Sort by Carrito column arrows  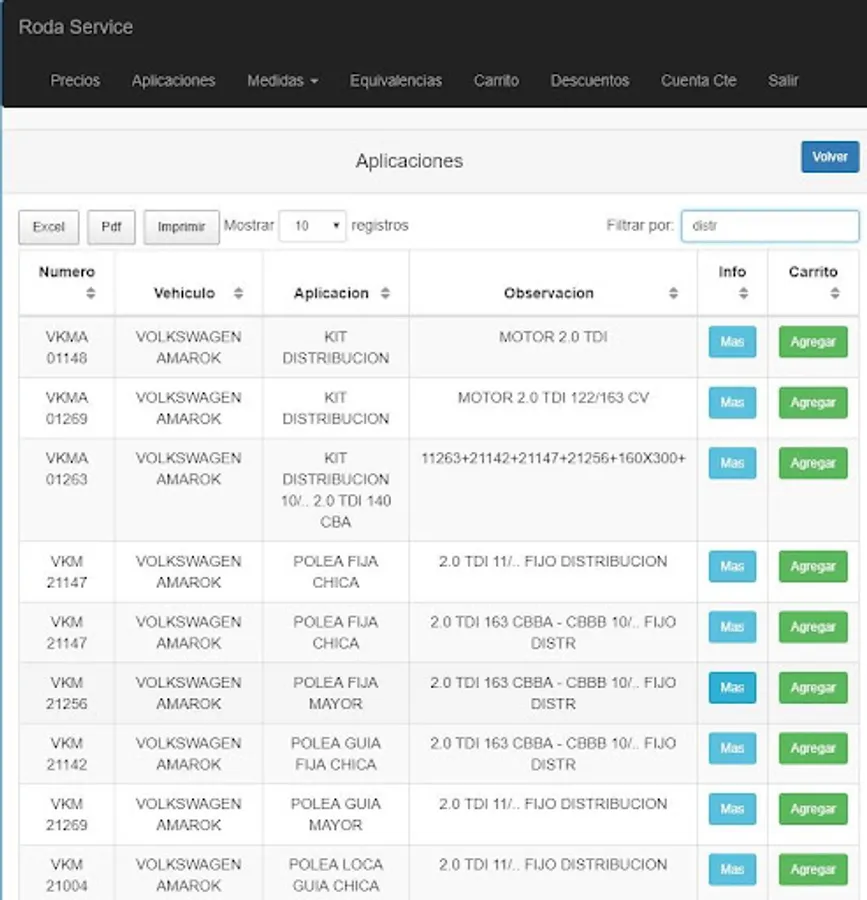835,293
